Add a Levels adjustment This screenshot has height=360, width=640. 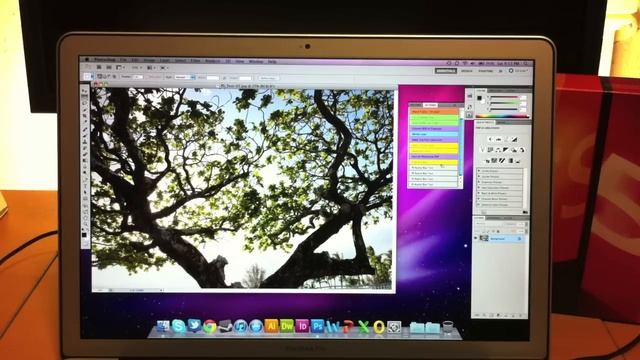point(498,139)
